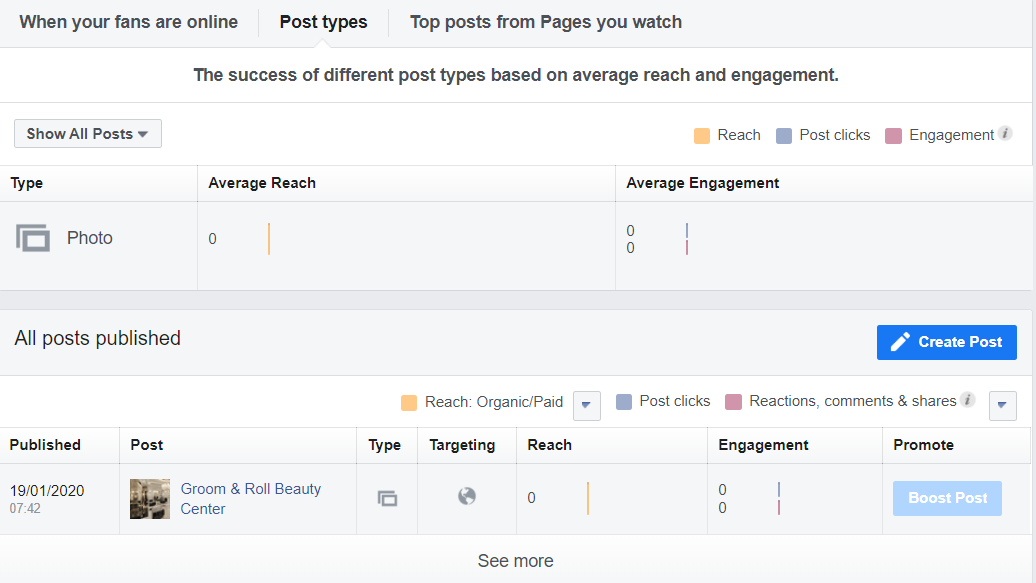Click the pencil icon on Create Post
The height and width of the screenshot is (583, 1036).
pos(900,342)
